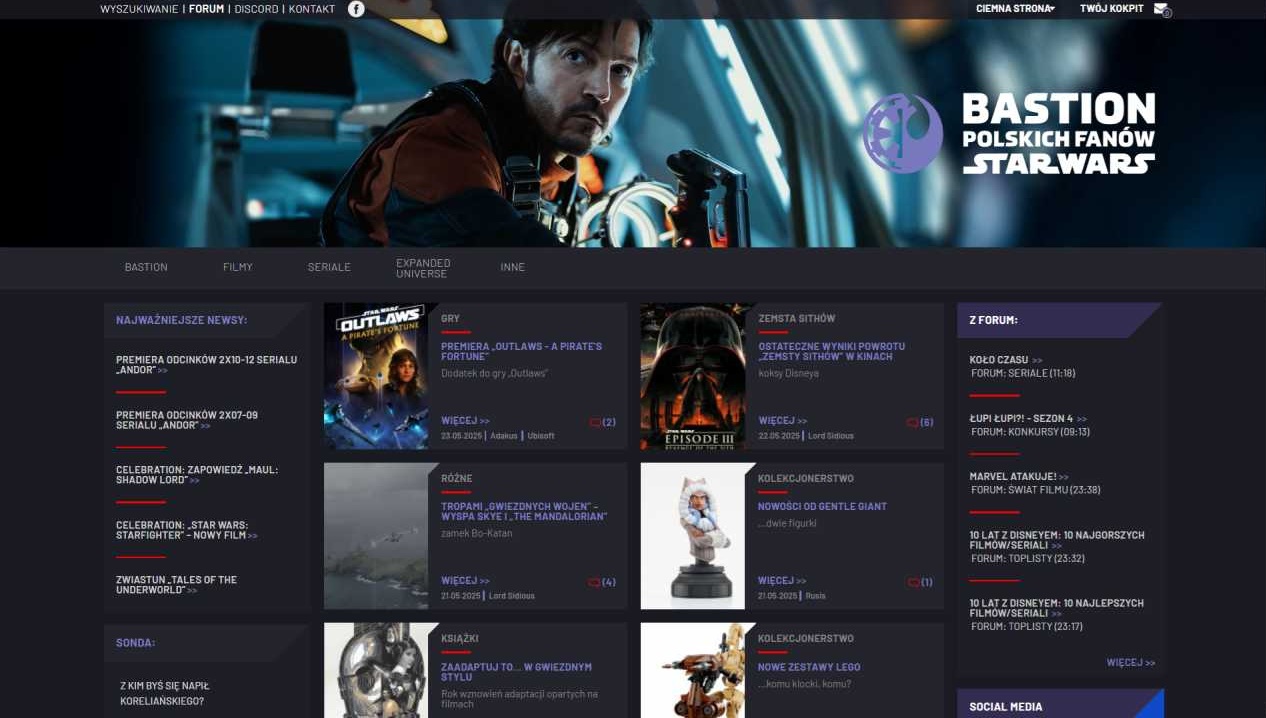Viewport: 1266px width, 718px height.
Task: Open comments bubble for the Outlaws premiere post
Action: pyautogui.click(x=602, y=422)
